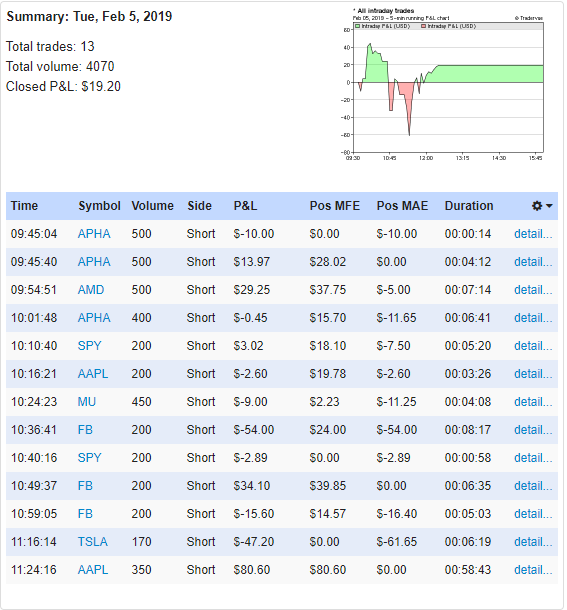Open APHA symbol link in 10:01:48 row
Screen dimensions: 567x610
94,318
